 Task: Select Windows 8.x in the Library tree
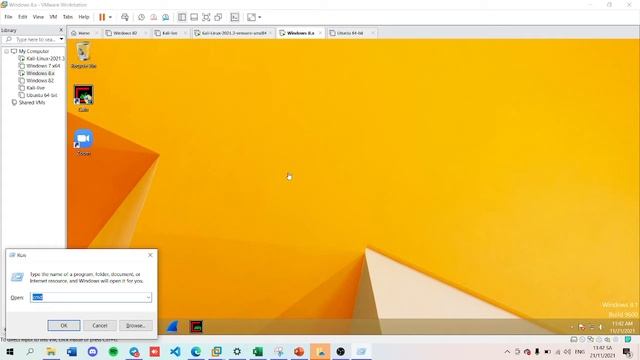coord(37,73)
